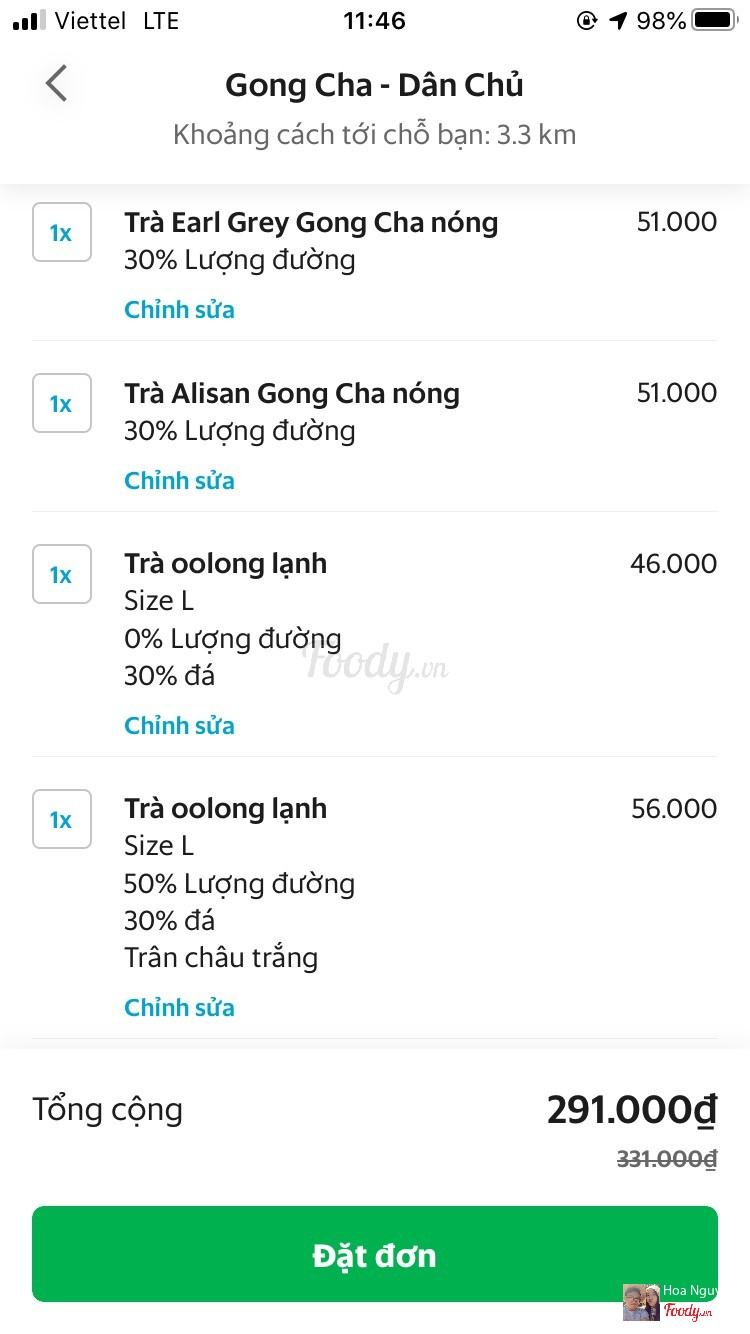Tap quantity box for Trà Earl Grey
This screenshot has width=750, height=1334.
(x=62, y=233)
